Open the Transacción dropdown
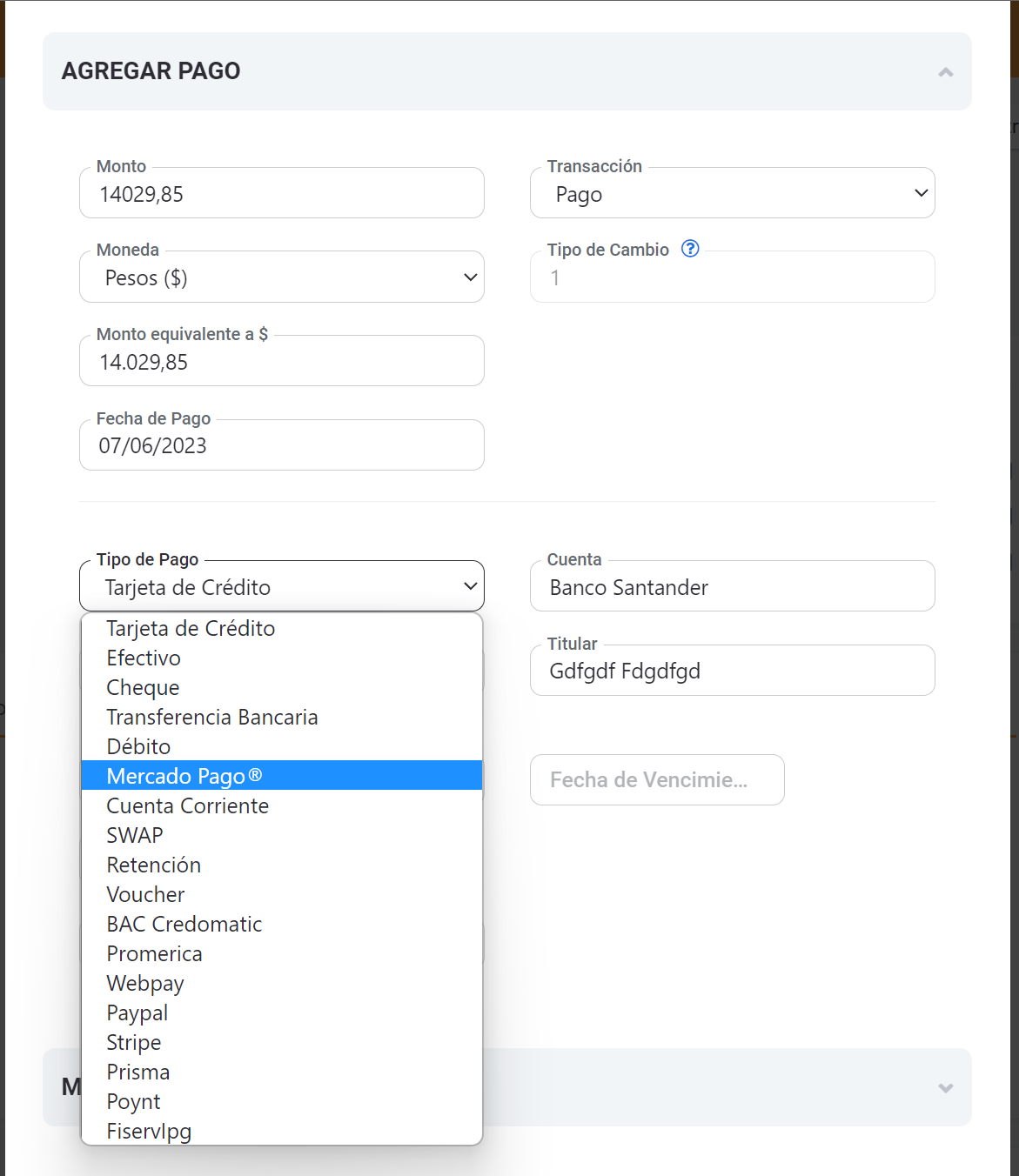 point(732,193)
